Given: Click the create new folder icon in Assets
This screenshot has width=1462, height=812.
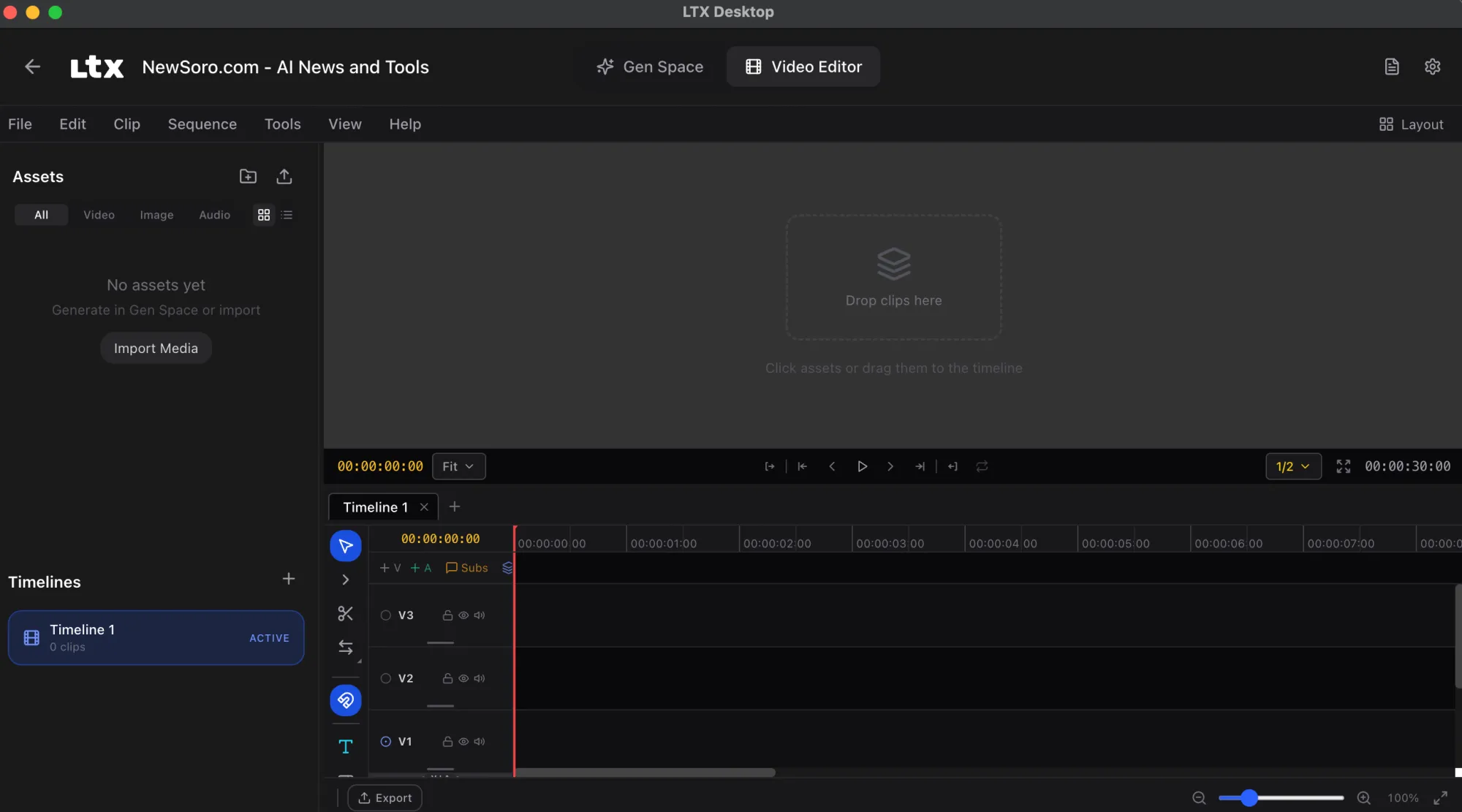Looking at the screenshot, I should [248, 176].
